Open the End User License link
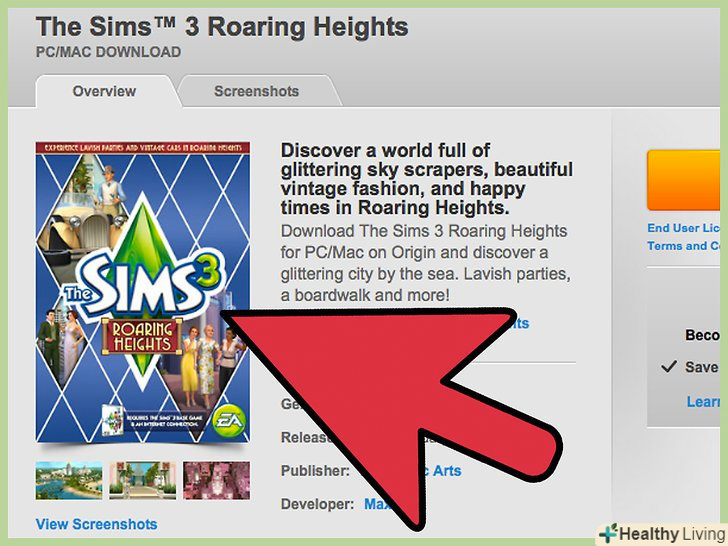The image size is (728, 546). (683, 228)
